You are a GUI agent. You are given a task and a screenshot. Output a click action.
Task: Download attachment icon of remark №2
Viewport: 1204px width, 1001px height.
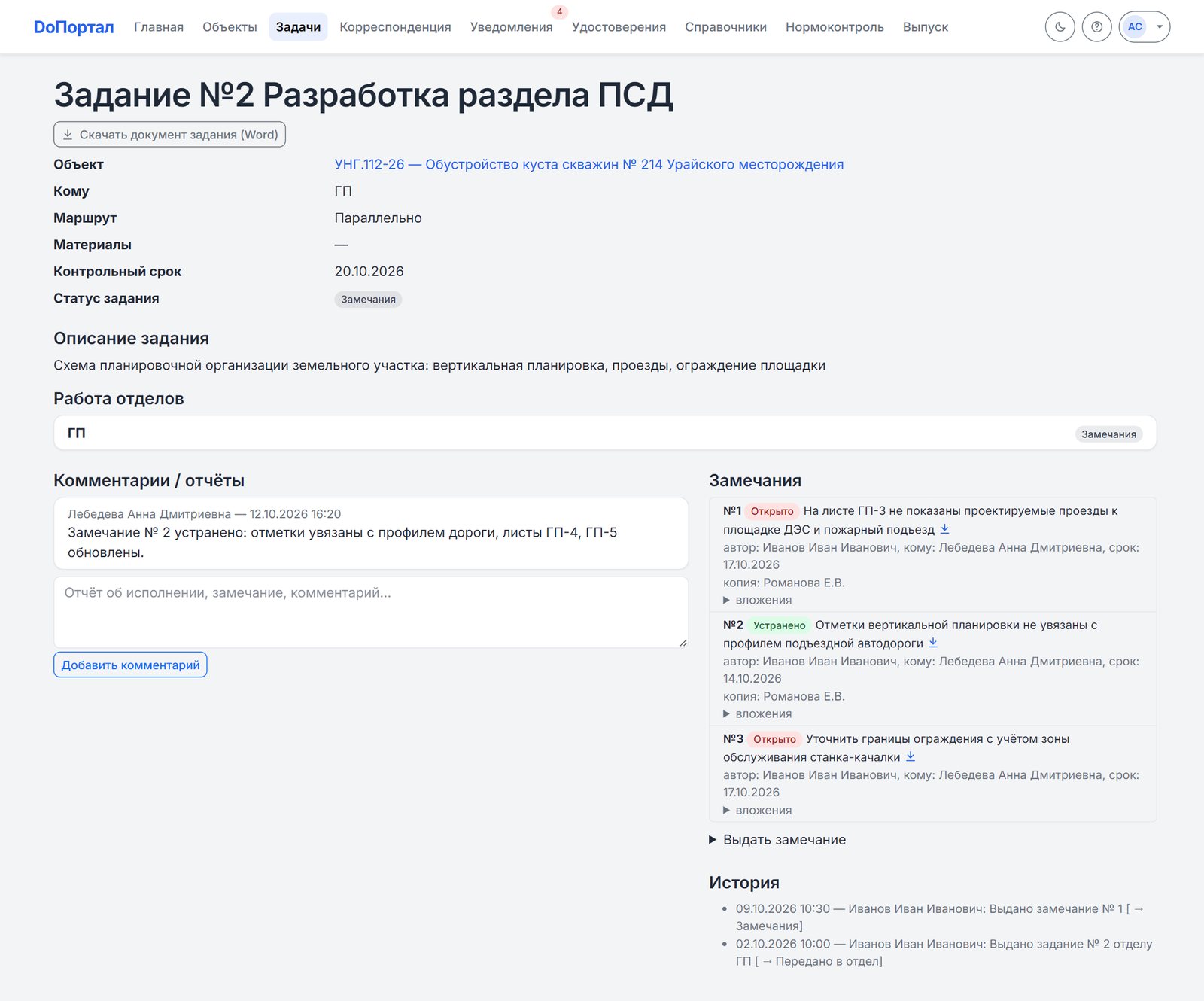(933, 643)
